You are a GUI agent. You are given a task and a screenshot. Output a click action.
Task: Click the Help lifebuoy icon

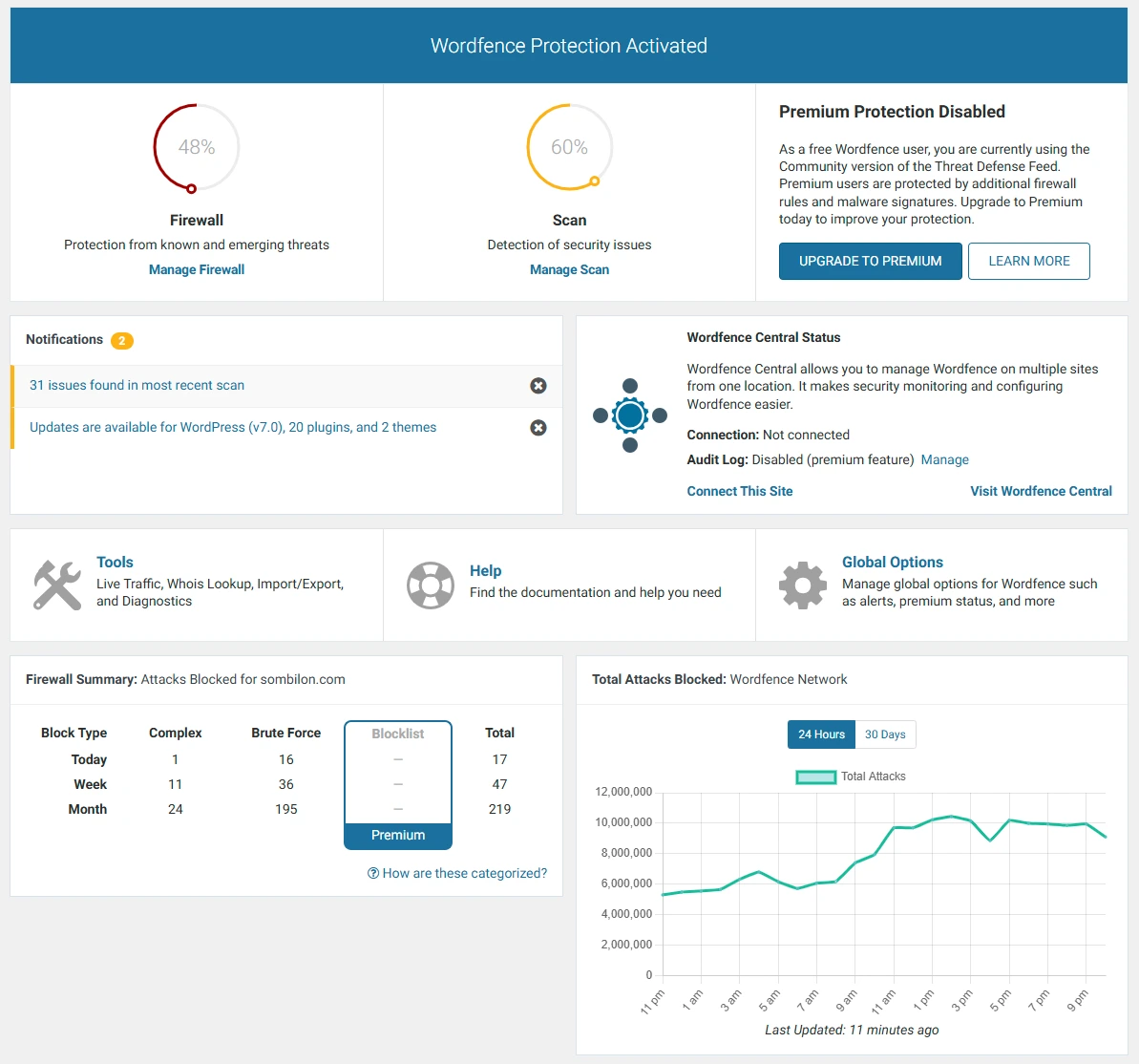[430, 585]
